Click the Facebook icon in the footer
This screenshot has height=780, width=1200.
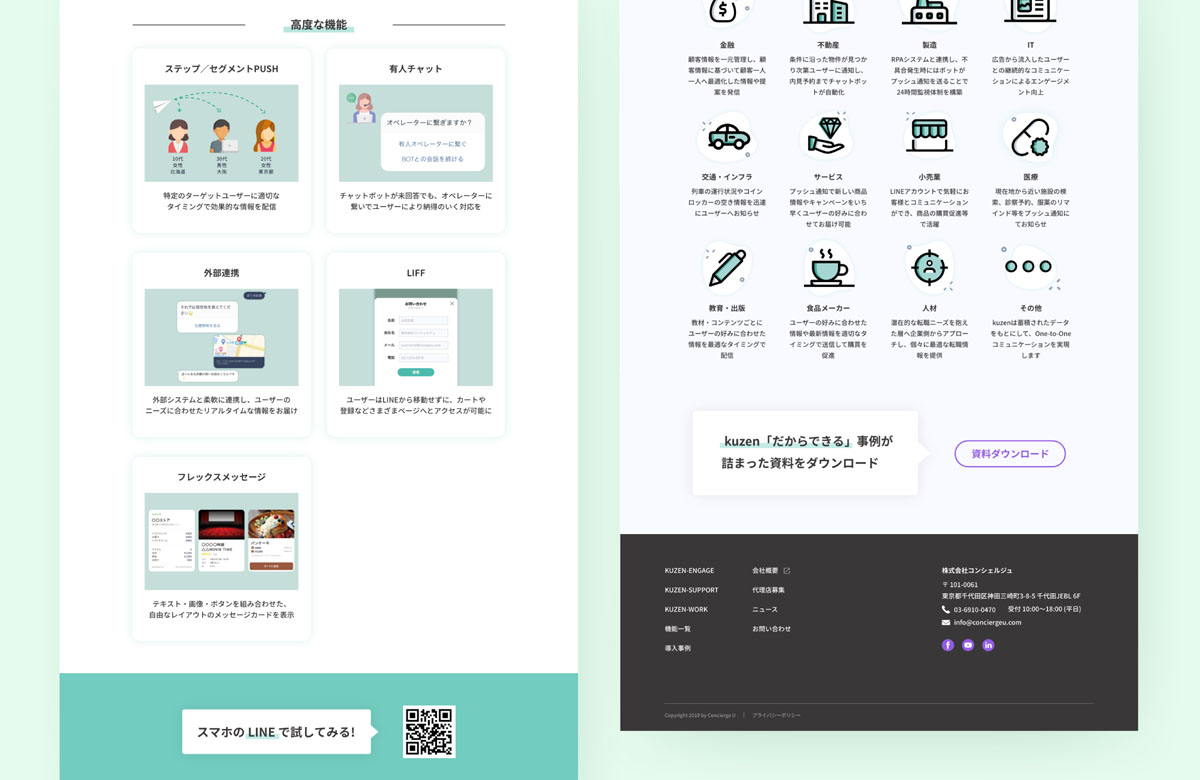(948, 645)
